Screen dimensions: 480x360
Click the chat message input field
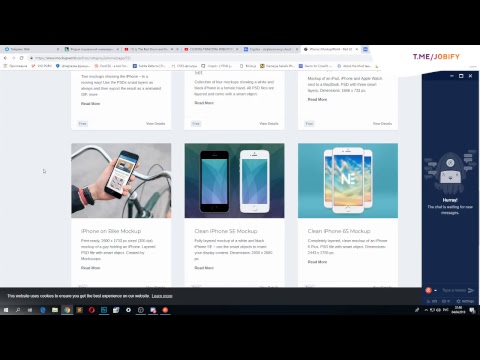tap(454, 290)
